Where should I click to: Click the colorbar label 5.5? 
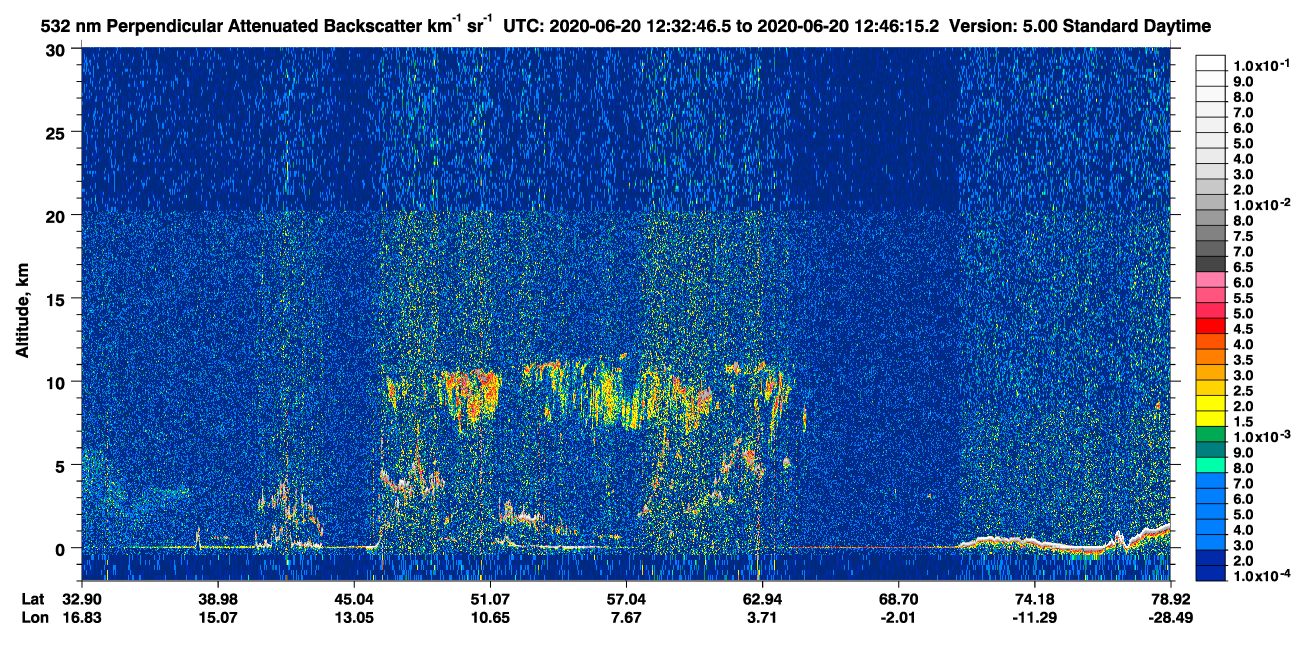(x=1245, y=297)
